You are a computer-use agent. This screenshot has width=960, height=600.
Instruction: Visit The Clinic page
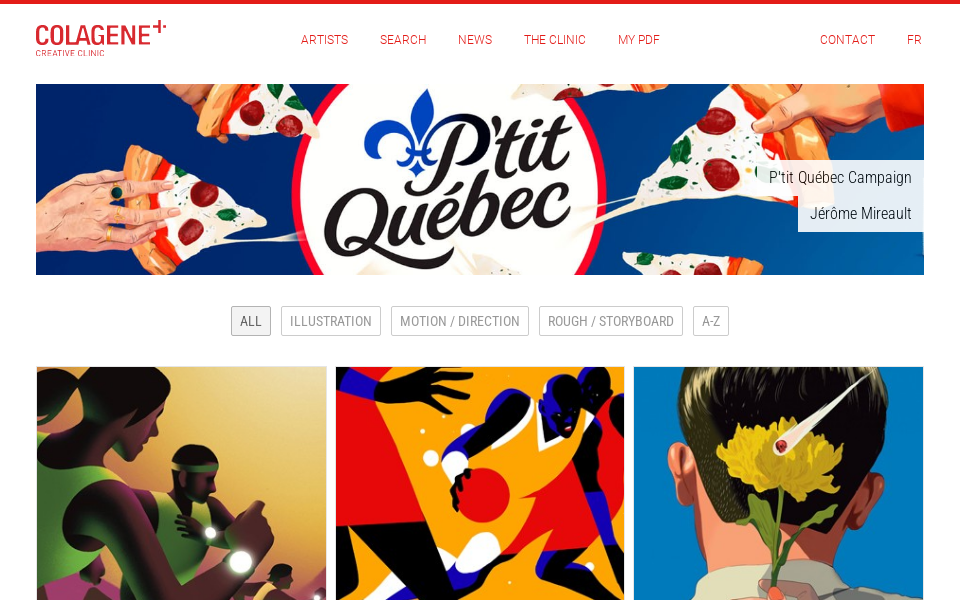(x=555, y=40)
